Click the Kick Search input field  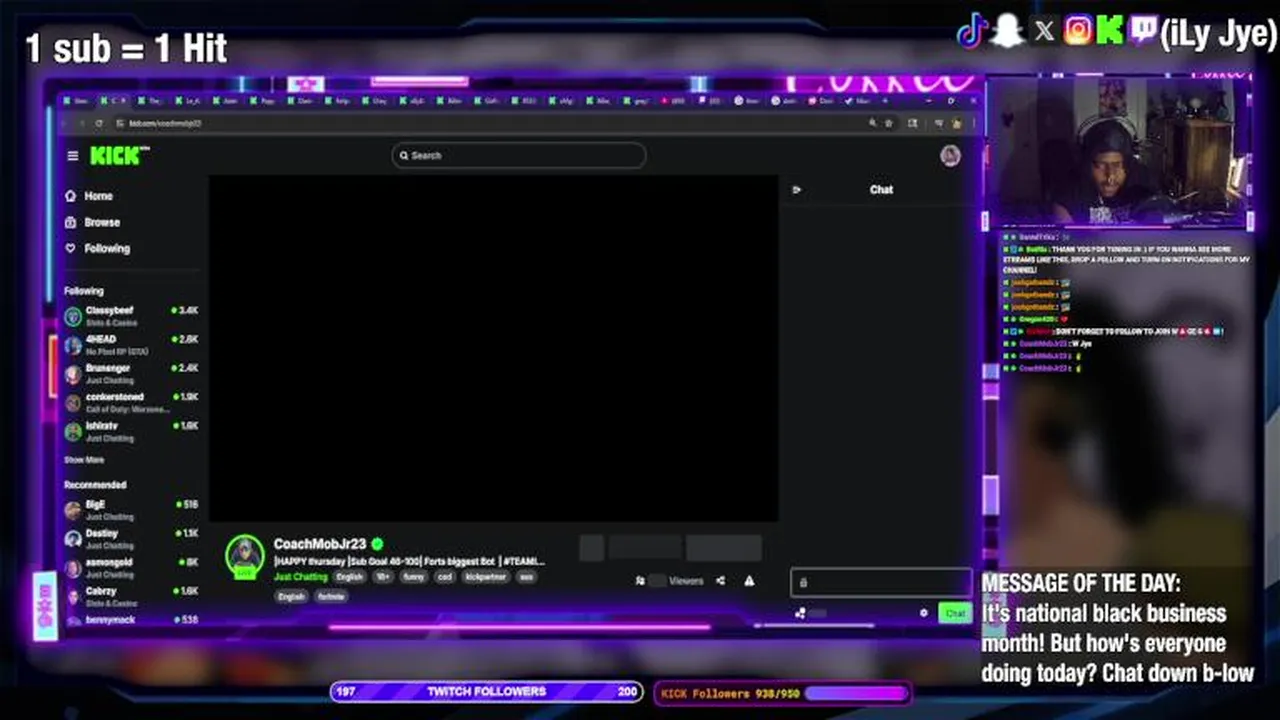(519, 155)
